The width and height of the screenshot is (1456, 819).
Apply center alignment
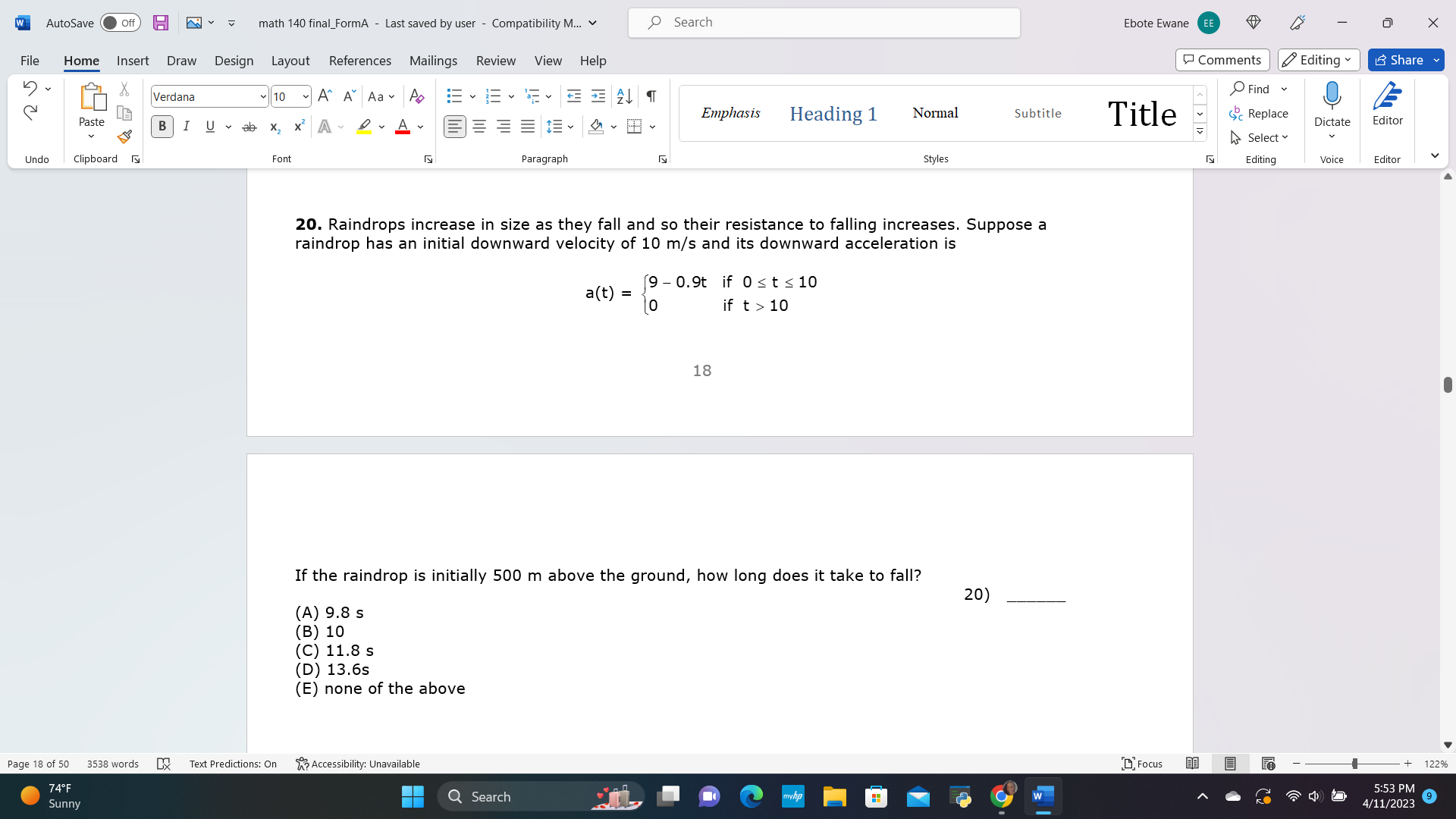479,126
